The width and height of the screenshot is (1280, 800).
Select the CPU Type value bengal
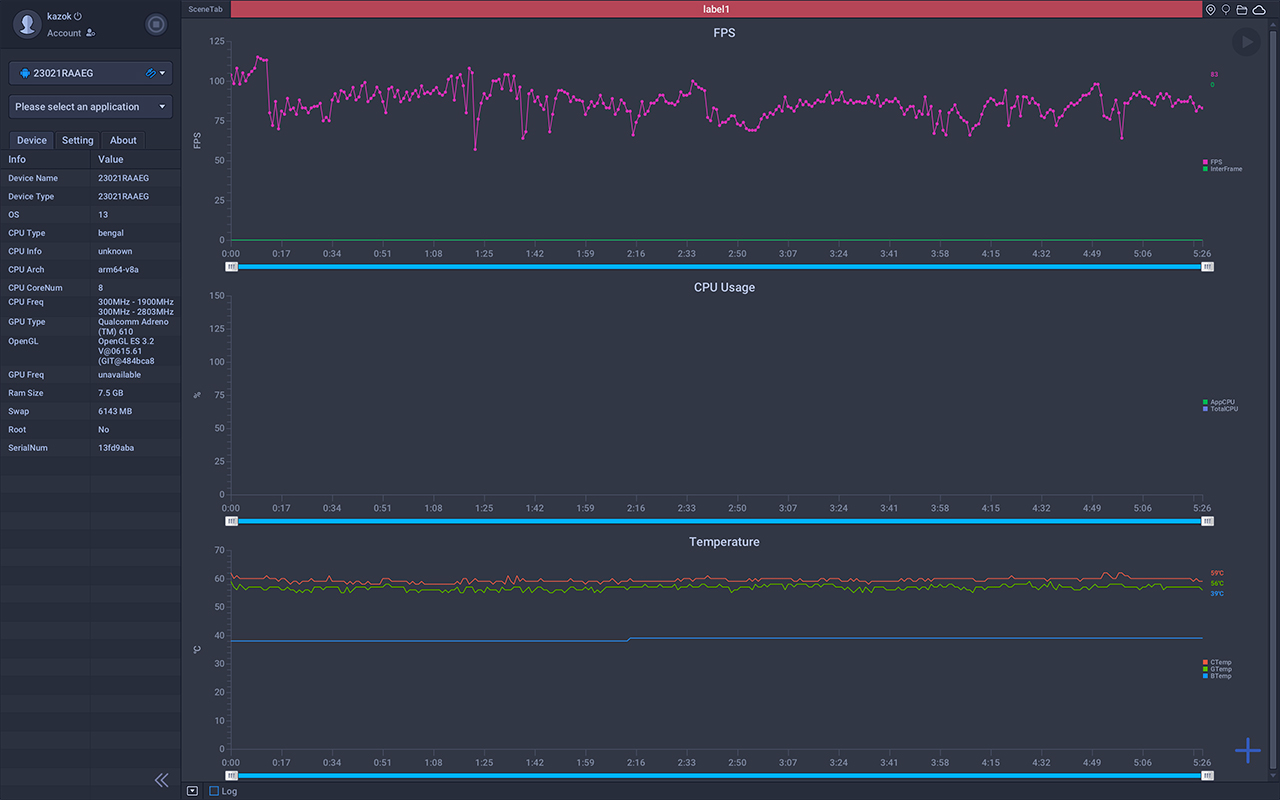(111, 233)
